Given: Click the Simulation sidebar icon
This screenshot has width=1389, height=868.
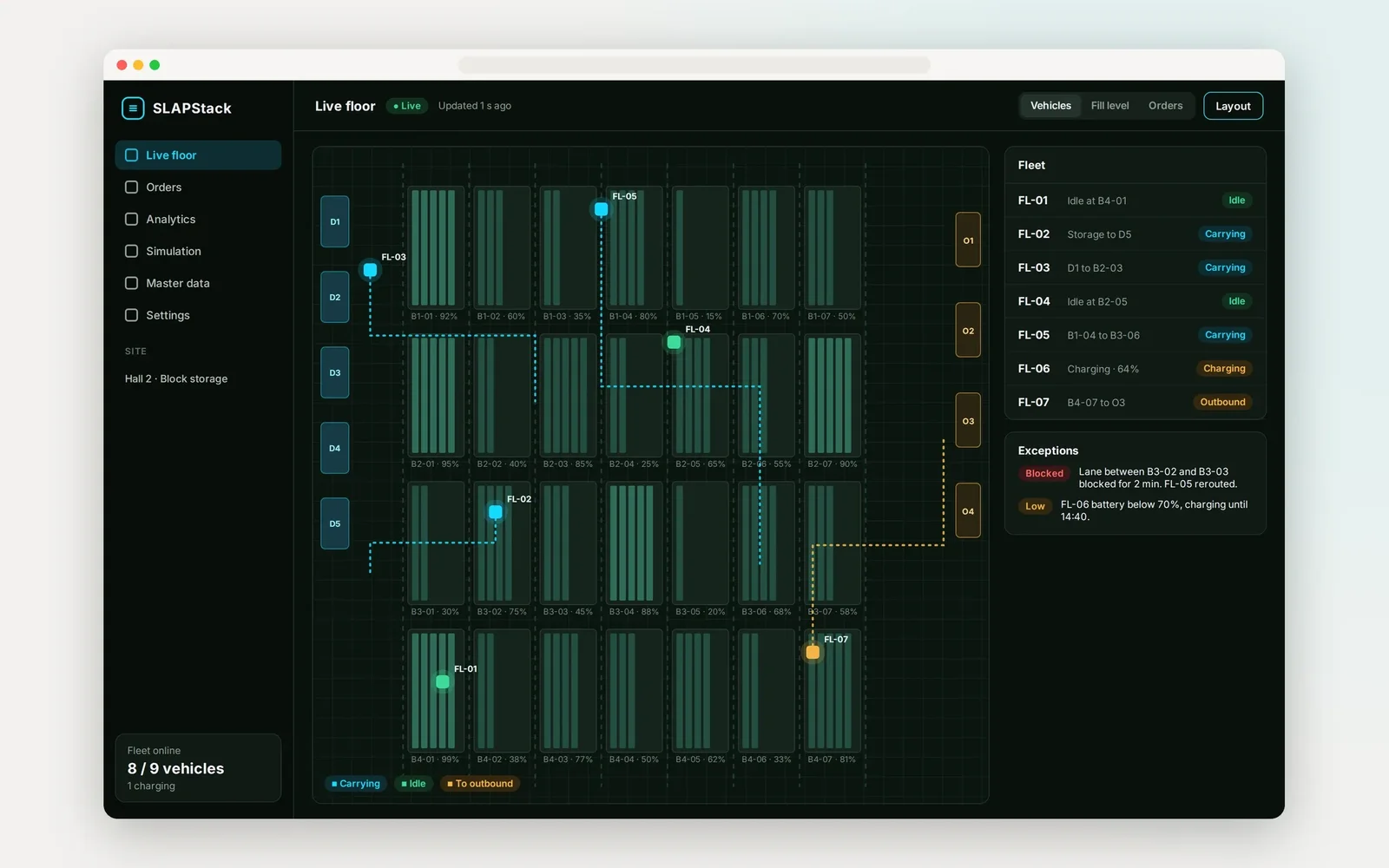Looking at the screenshot, I should point(132,252).
